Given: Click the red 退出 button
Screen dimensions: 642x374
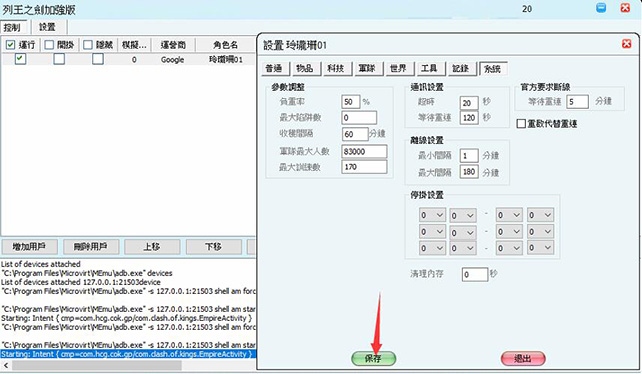Looking at the screenshot, I should pos(523,358).
